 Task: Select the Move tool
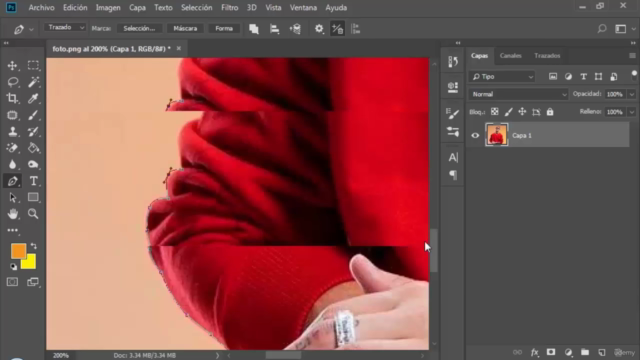coord(12,65)
